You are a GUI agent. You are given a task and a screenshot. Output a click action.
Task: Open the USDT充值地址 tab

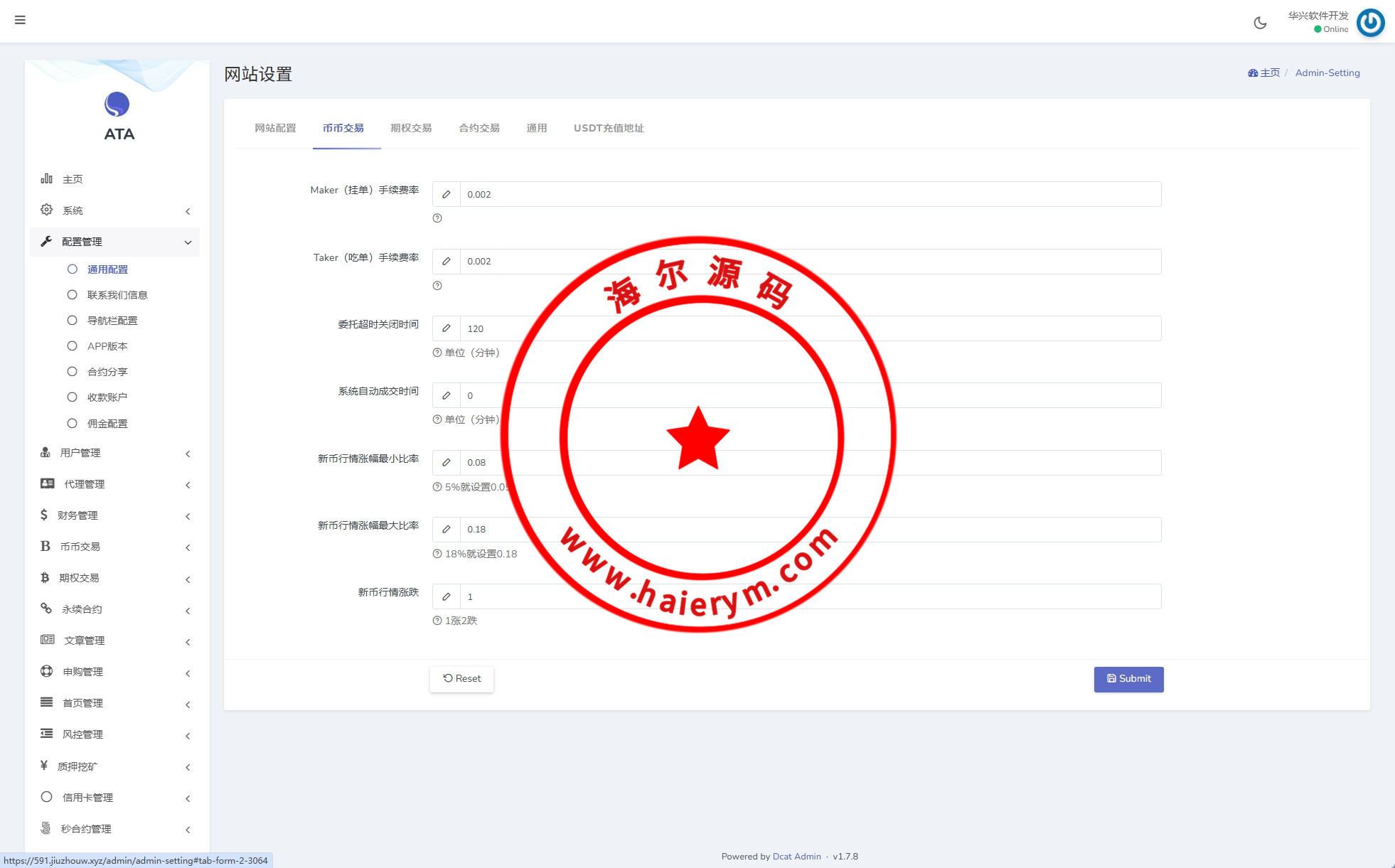[x=609, y=128]
